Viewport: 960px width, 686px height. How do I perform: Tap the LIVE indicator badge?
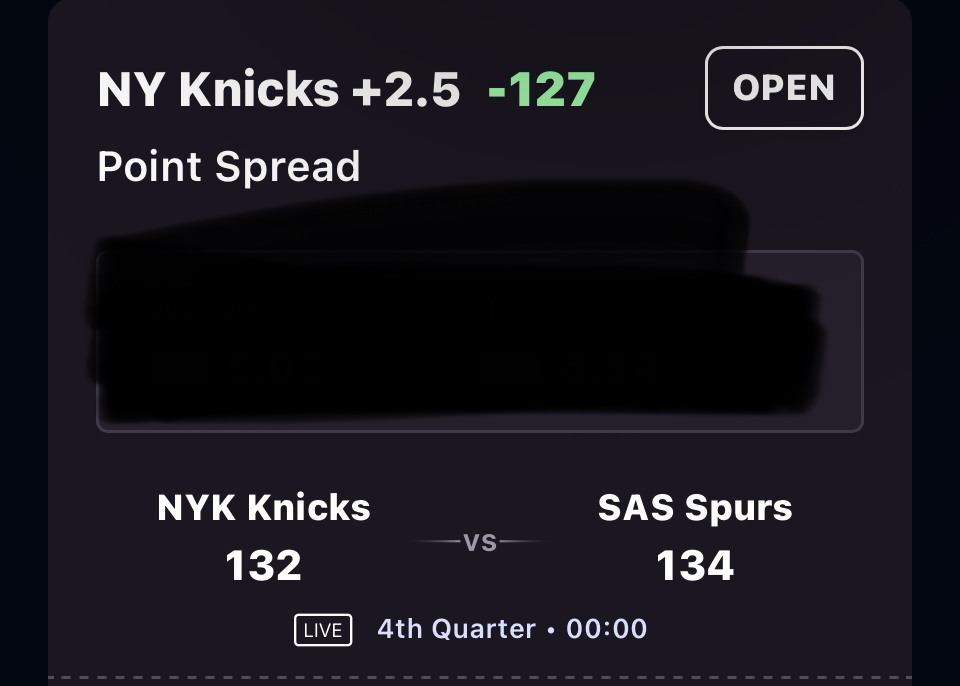(x=323, y=630)
